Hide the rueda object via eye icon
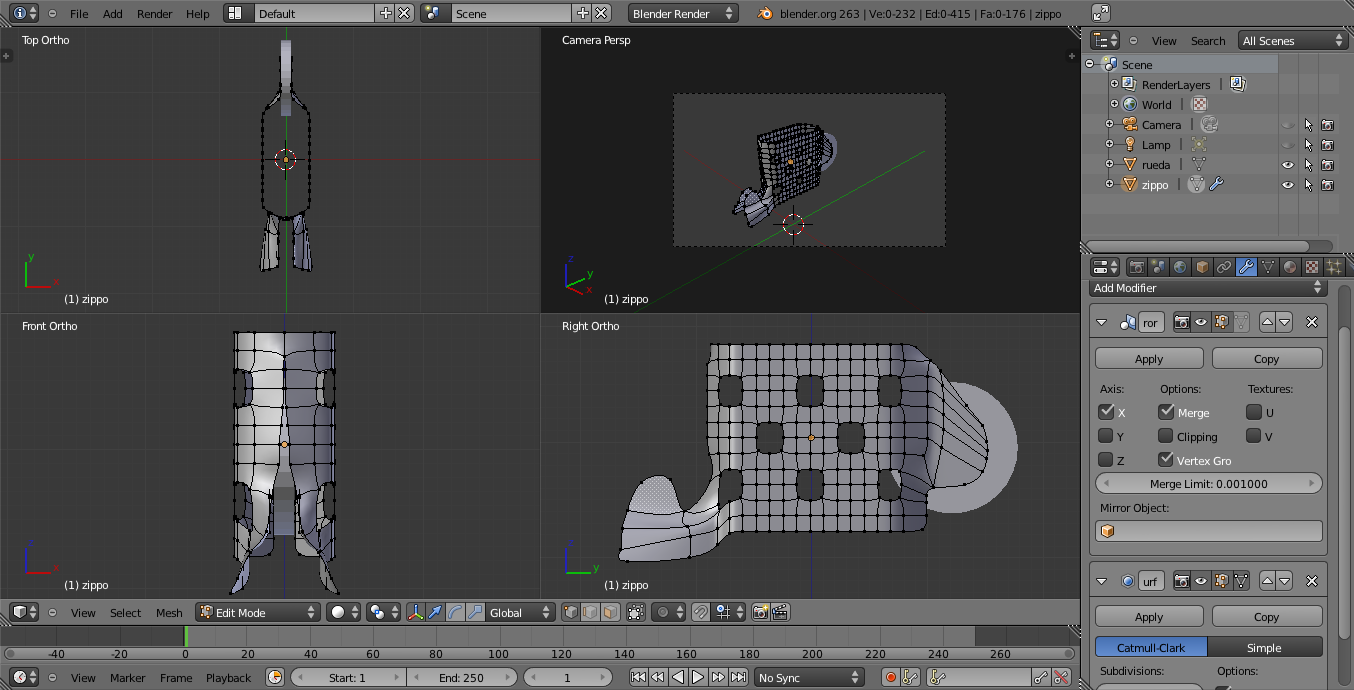 tap(1287, 165)
